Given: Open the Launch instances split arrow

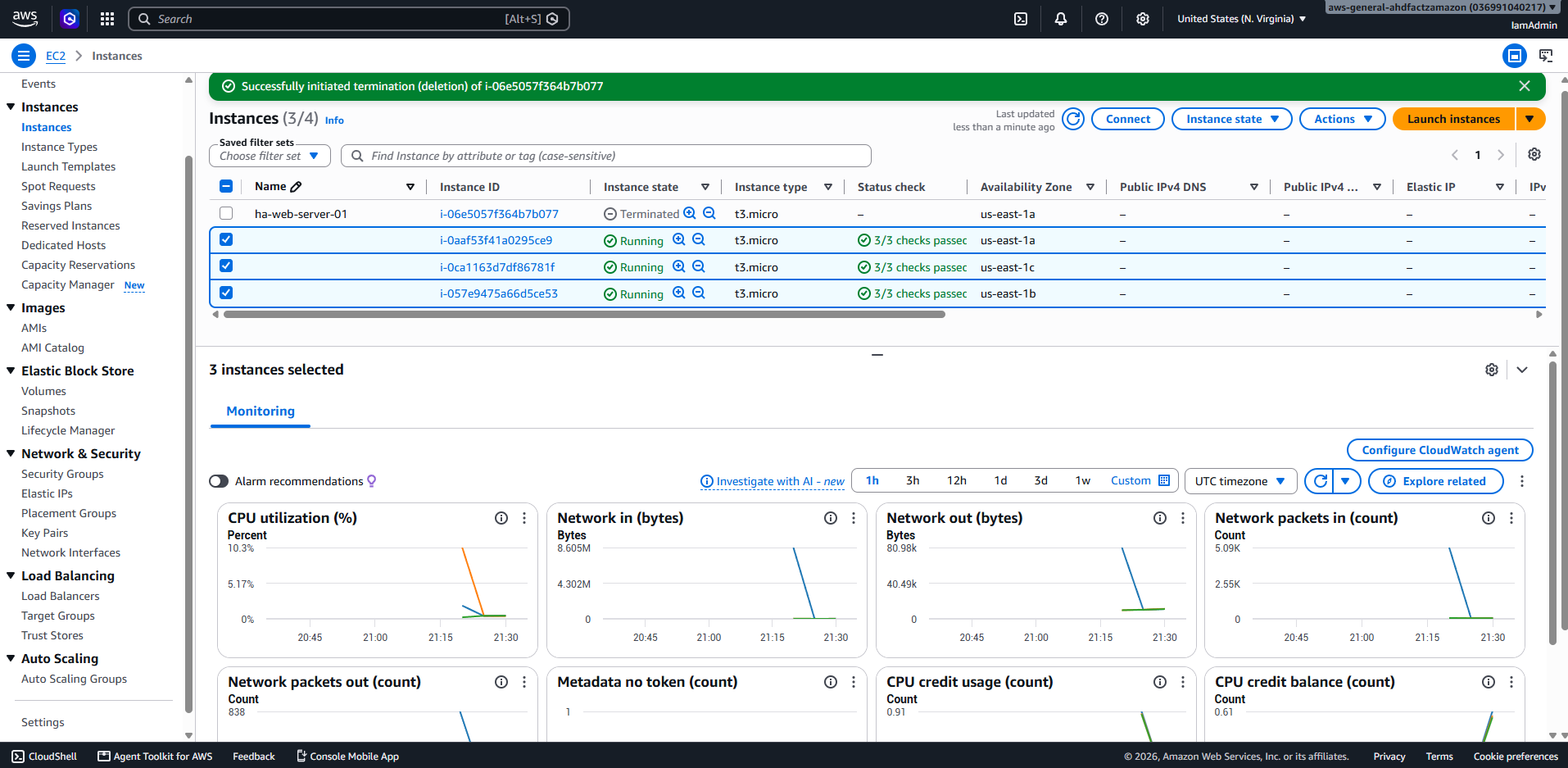Looking at the screenshot, I should click(x=1530, y=119).
